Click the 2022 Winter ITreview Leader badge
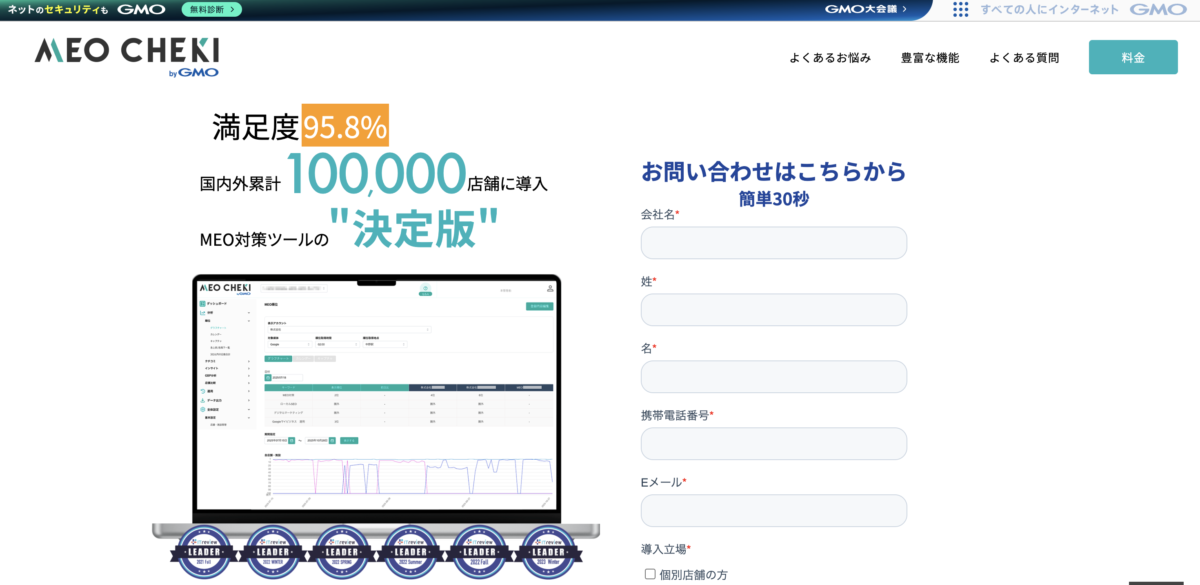 [x=273, y=551]
